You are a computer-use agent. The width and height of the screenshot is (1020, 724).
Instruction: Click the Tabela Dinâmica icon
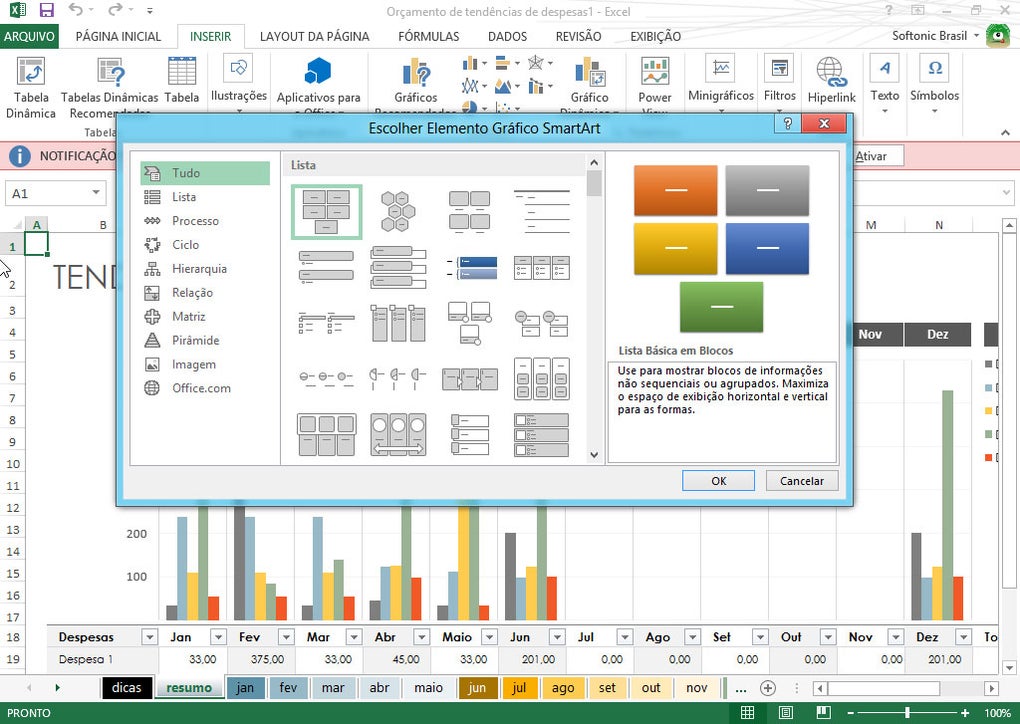(x=31, y=72)
